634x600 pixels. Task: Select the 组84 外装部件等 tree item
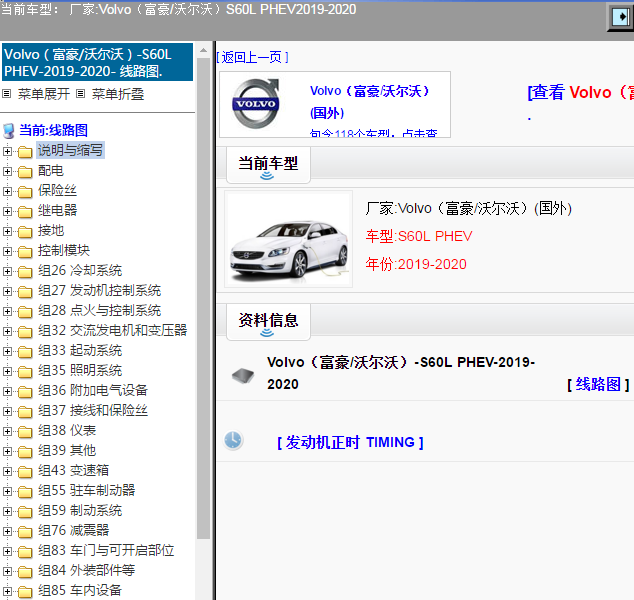click(x=86, y=570)
